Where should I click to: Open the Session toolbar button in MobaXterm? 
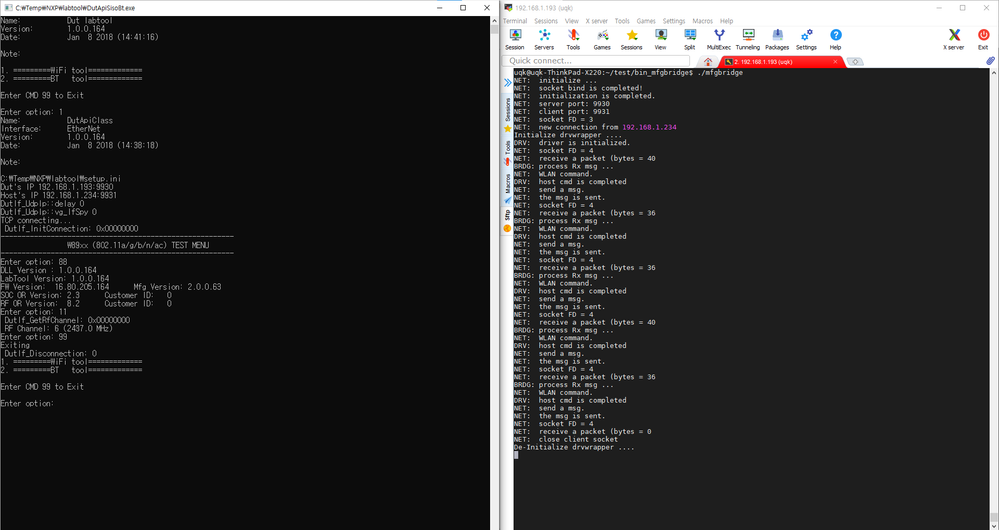pos(515,39)
